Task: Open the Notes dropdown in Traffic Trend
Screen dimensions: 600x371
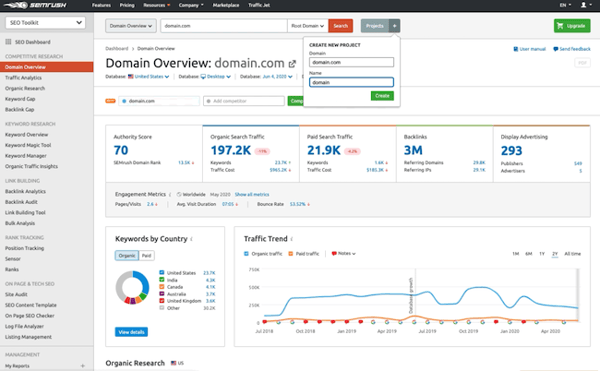Action: [344, 253]
